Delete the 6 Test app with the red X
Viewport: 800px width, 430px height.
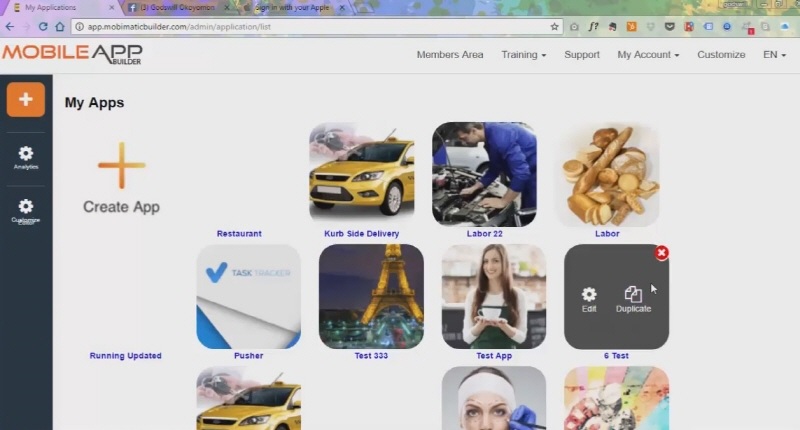[x=661, y=252]
